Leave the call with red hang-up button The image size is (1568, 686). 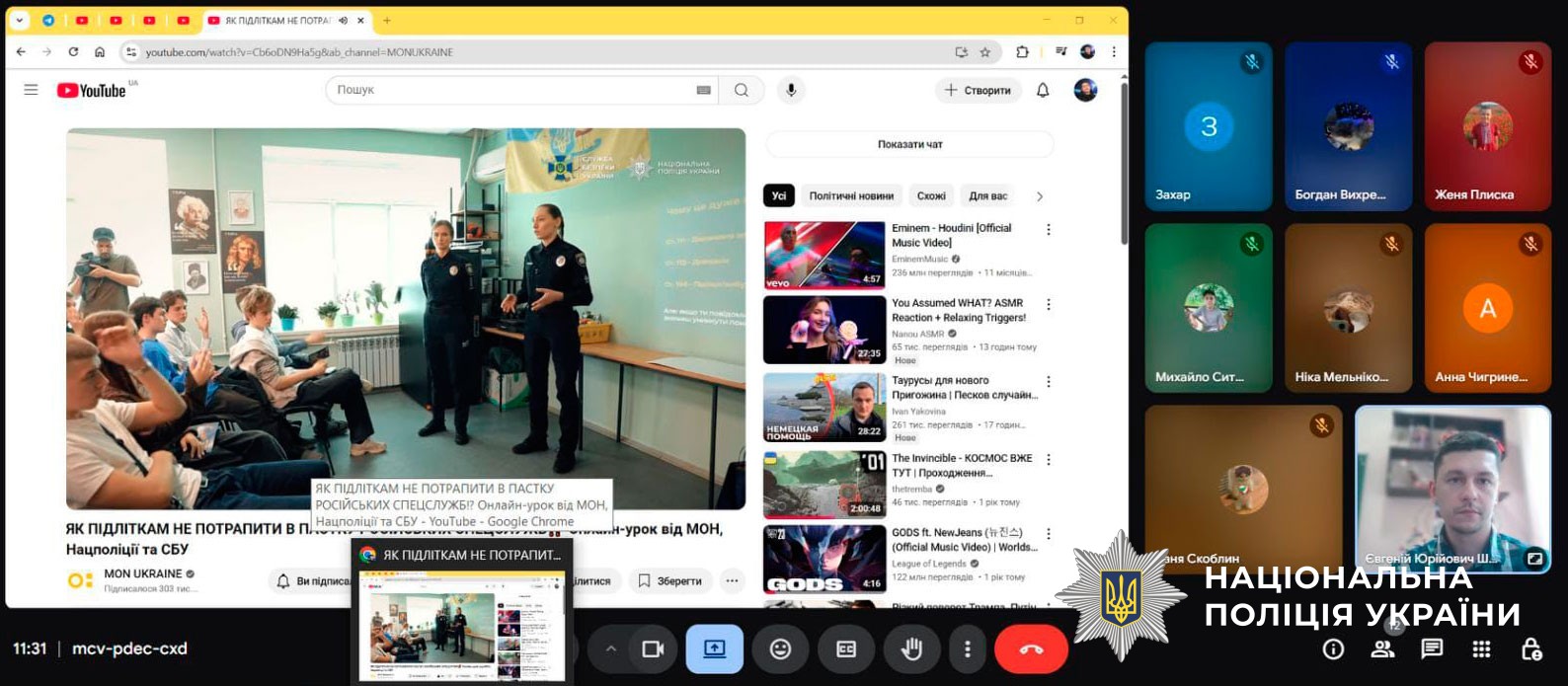pyautogui.click(x=1031, y=648)
